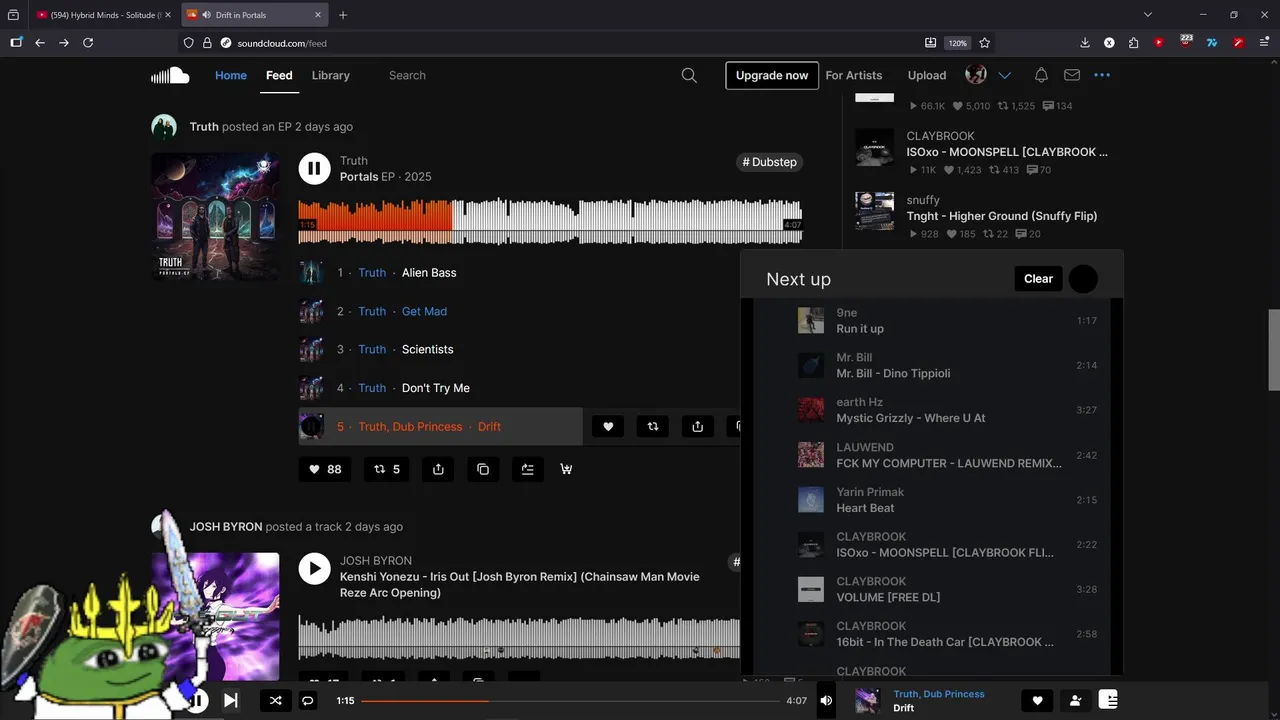Select the Alien Bass track

point(429,272)
